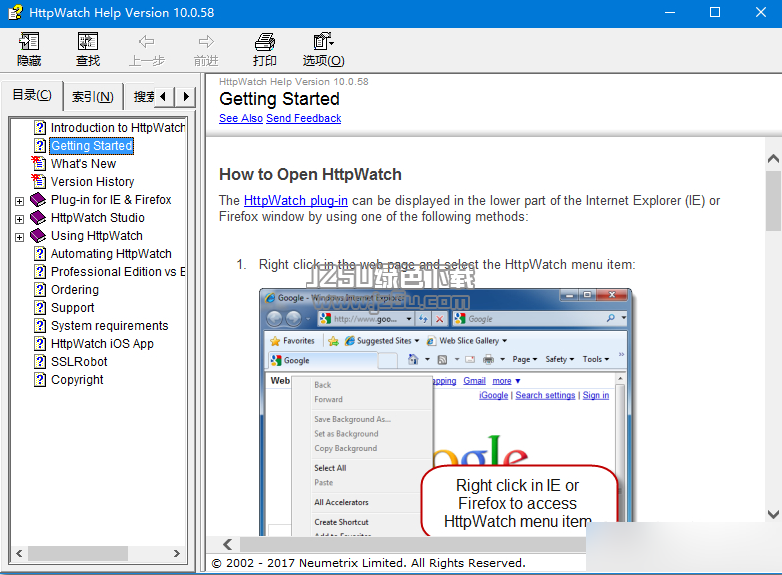Switch to the Index (索引) tab

point(93,96)
